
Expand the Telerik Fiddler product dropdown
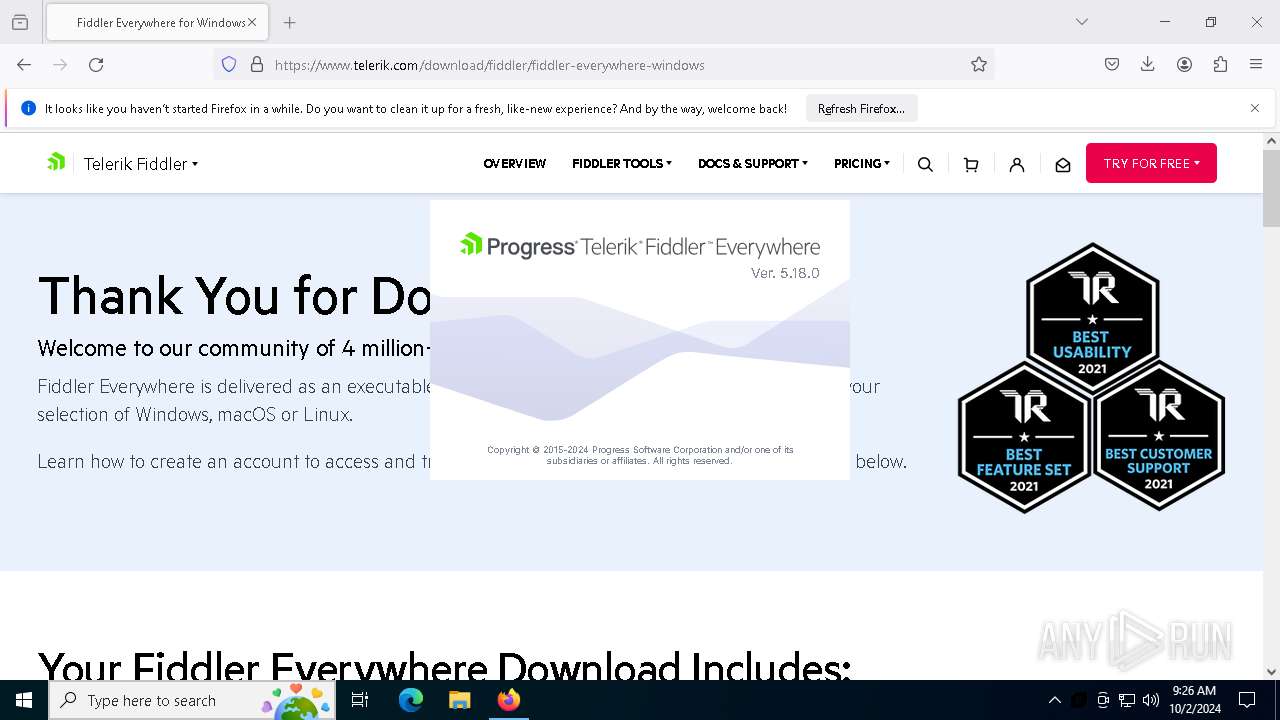pyautogui.click(x=141, y=164)
